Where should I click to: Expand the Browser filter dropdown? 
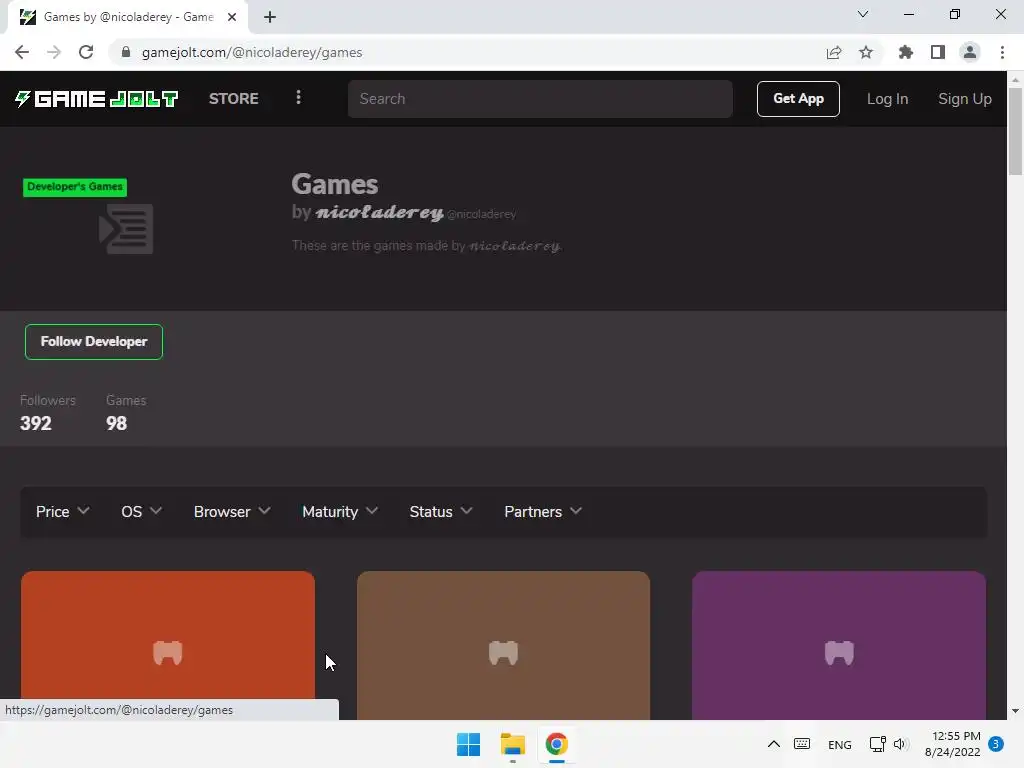coord(232,511)
